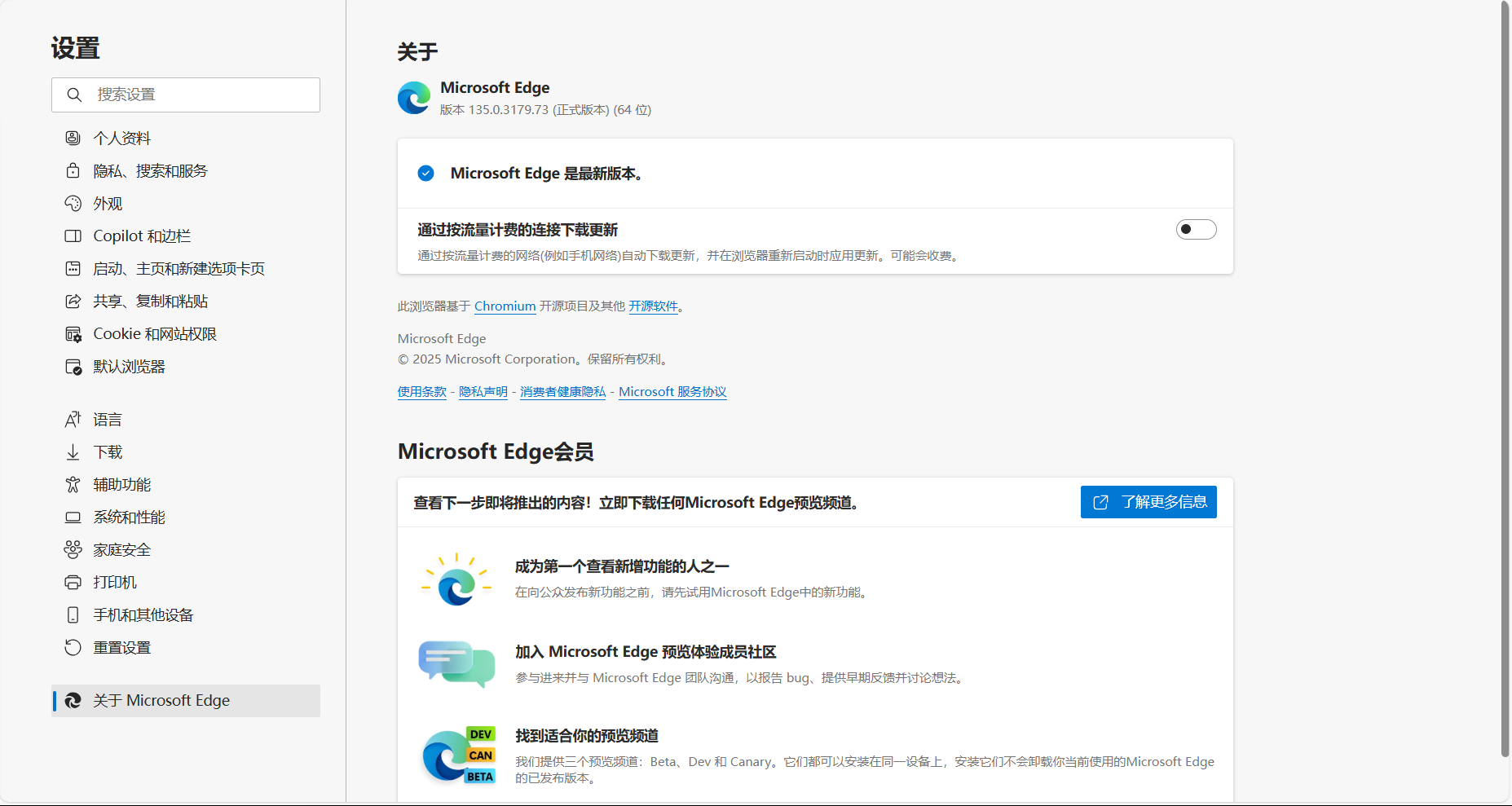
Task: Click the vertical scrollbar on the page
Action: click(1505, 379)
